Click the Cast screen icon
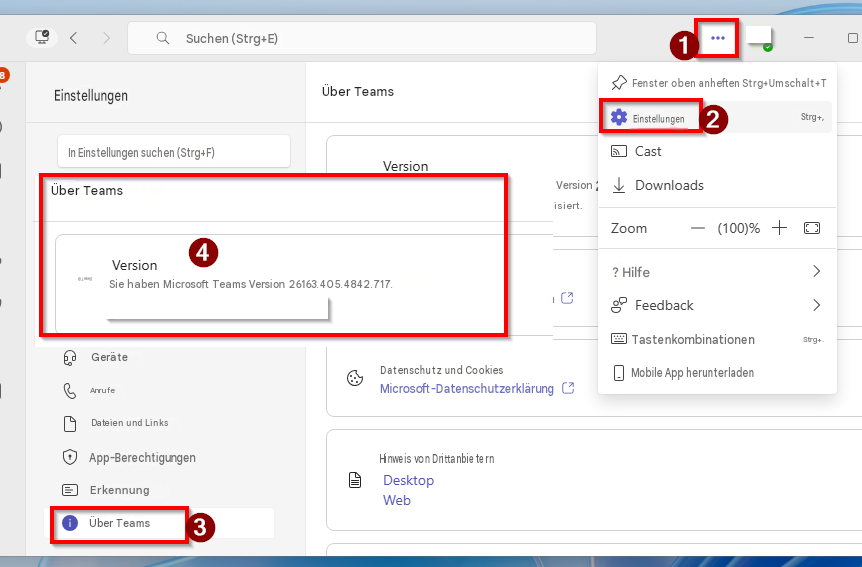The height and width of the screenshot is (567, 862). tap(619, 151)
